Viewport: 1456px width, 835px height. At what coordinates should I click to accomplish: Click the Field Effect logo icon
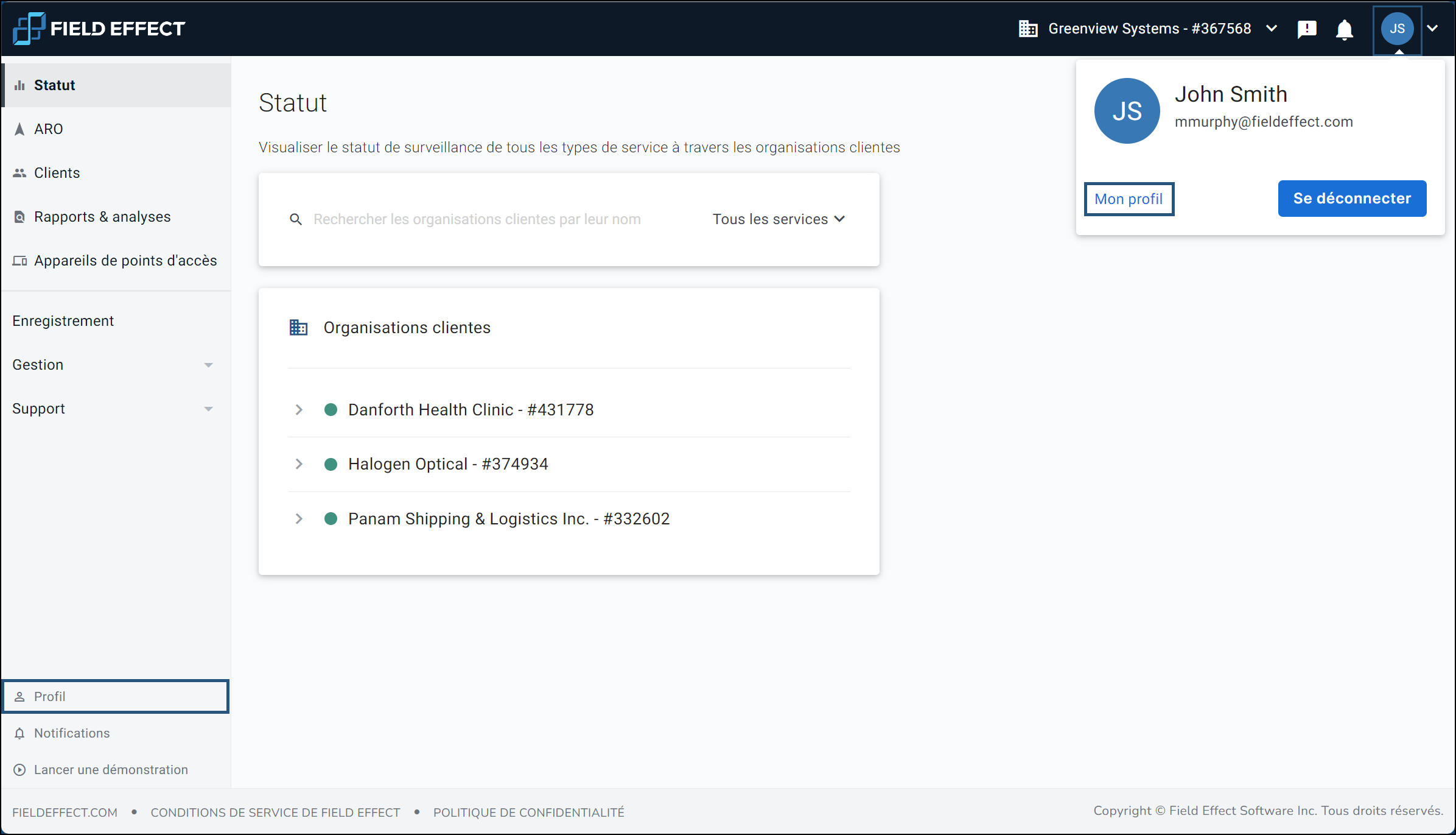click(29, 28)
